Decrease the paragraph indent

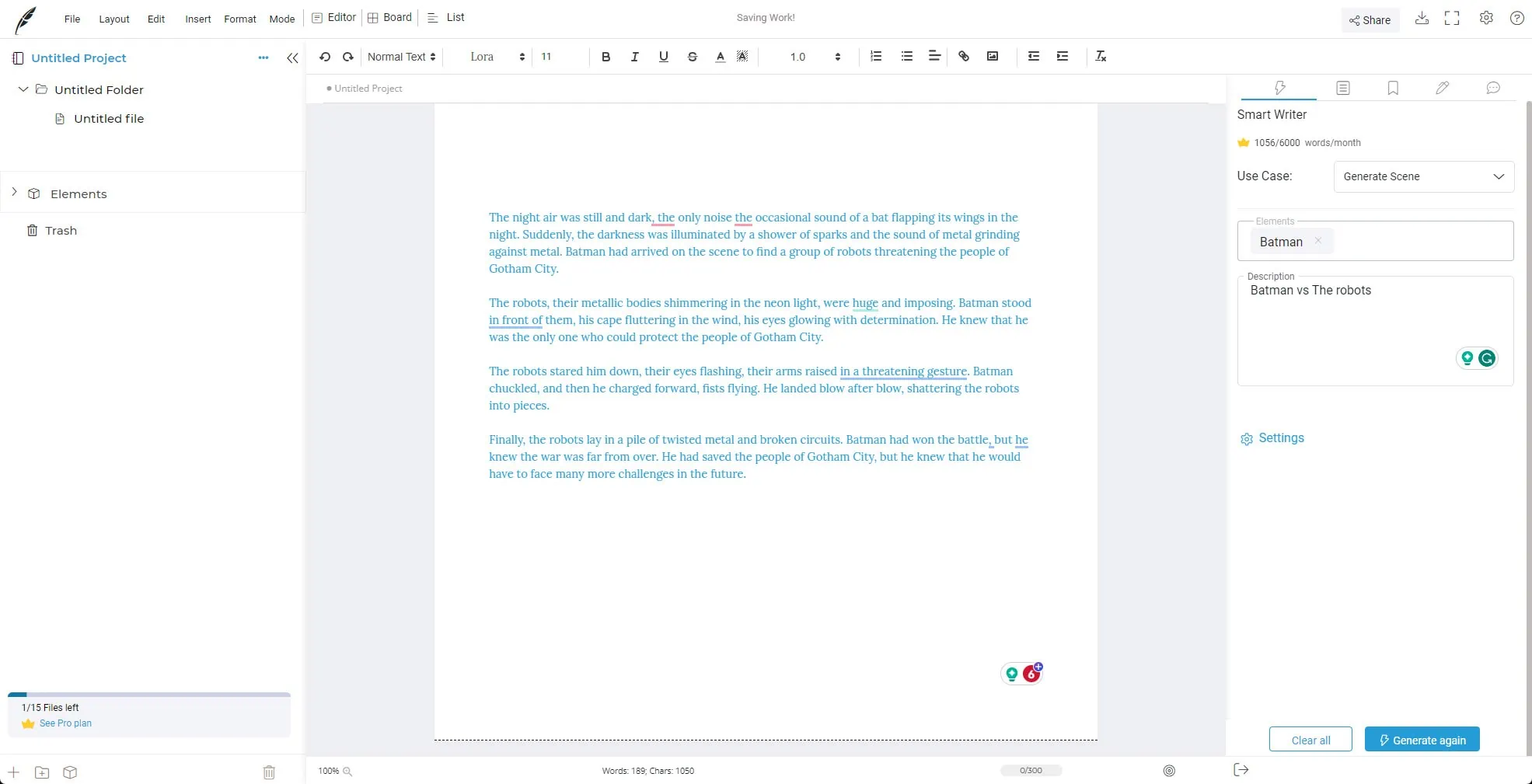(1034, 56)
